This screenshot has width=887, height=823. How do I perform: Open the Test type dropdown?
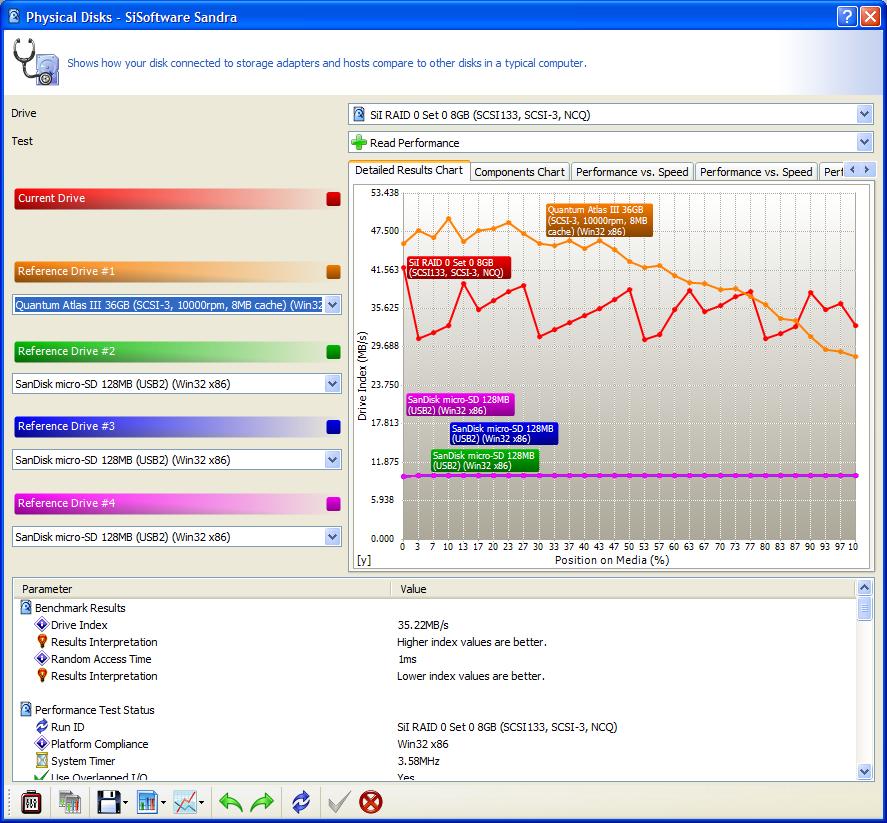tap(864, 143)
